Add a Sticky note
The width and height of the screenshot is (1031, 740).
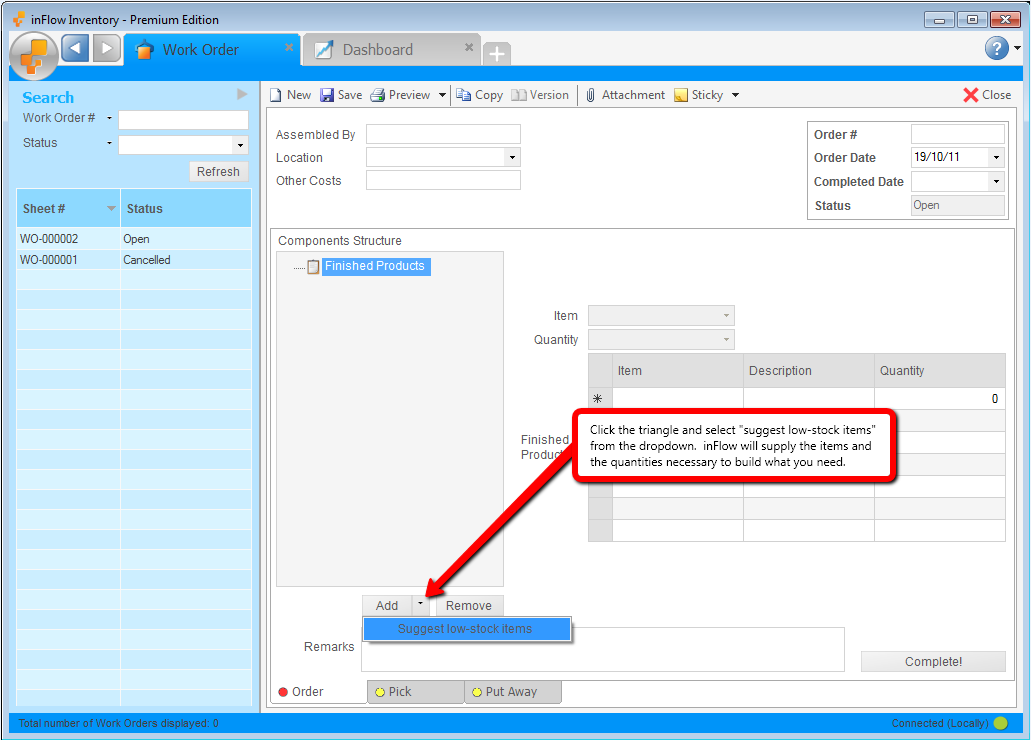pyautogui.click(x=699, y=95)
